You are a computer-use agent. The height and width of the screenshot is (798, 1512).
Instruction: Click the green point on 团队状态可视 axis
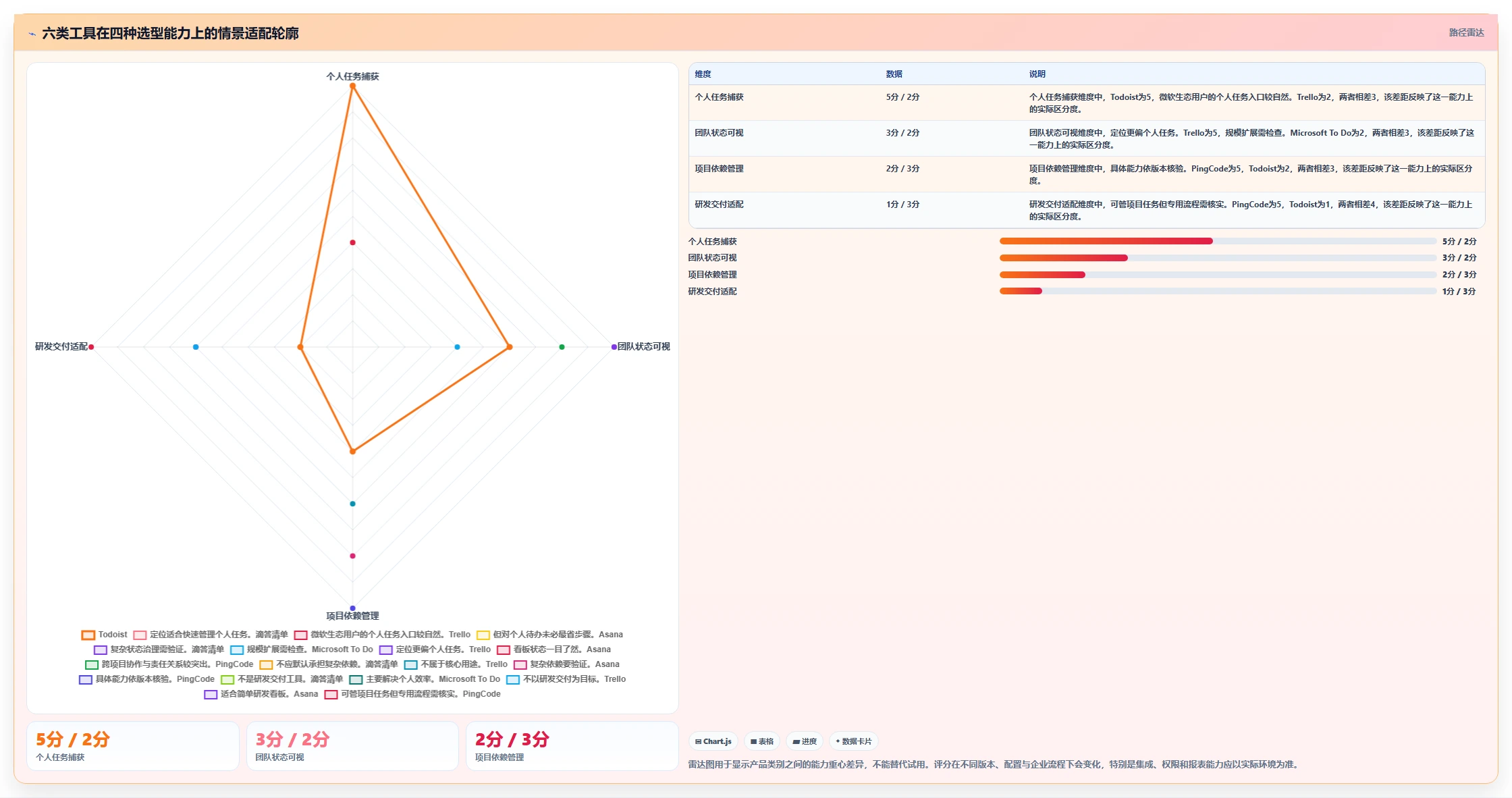pyautogui.click(x=562, y=347)
